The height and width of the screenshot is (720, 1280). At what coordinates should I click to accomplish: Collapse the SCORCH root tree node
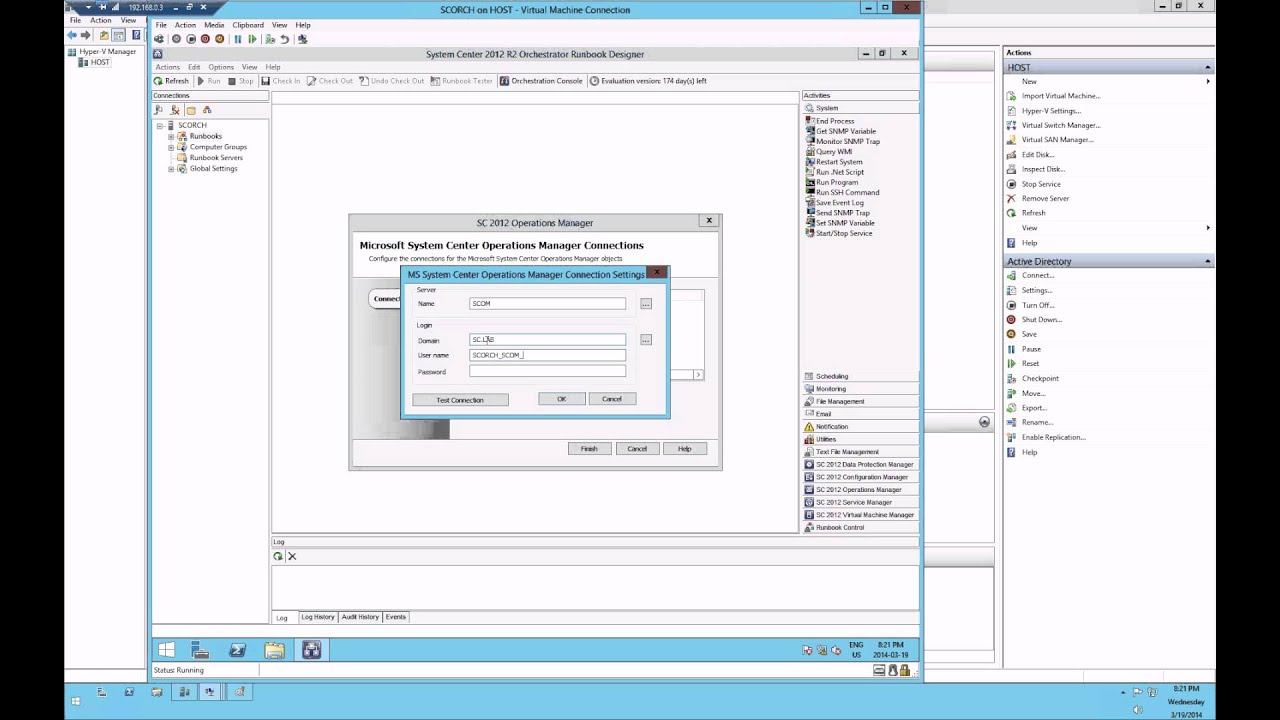pyautogui.click(x=160, y=126)
